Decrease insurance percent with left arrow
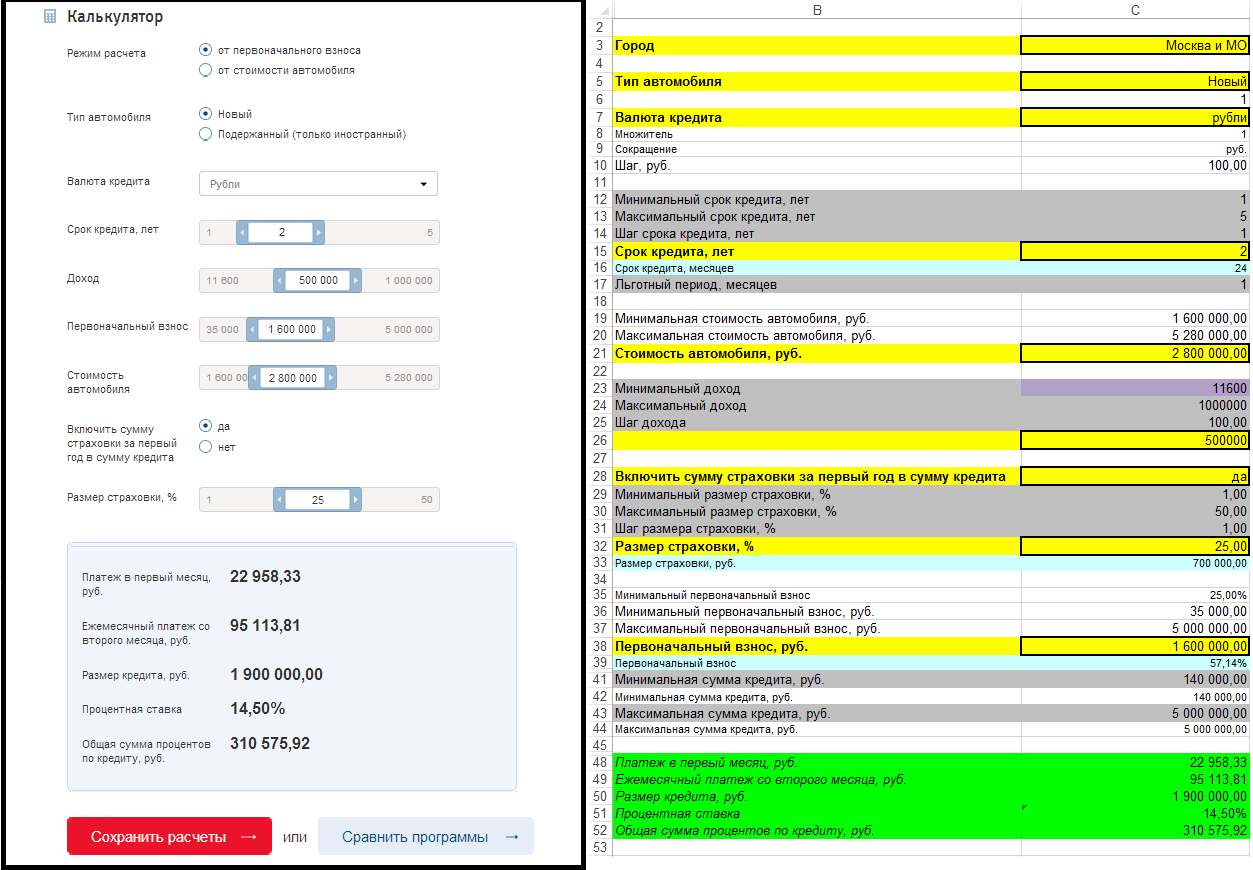 279,500
